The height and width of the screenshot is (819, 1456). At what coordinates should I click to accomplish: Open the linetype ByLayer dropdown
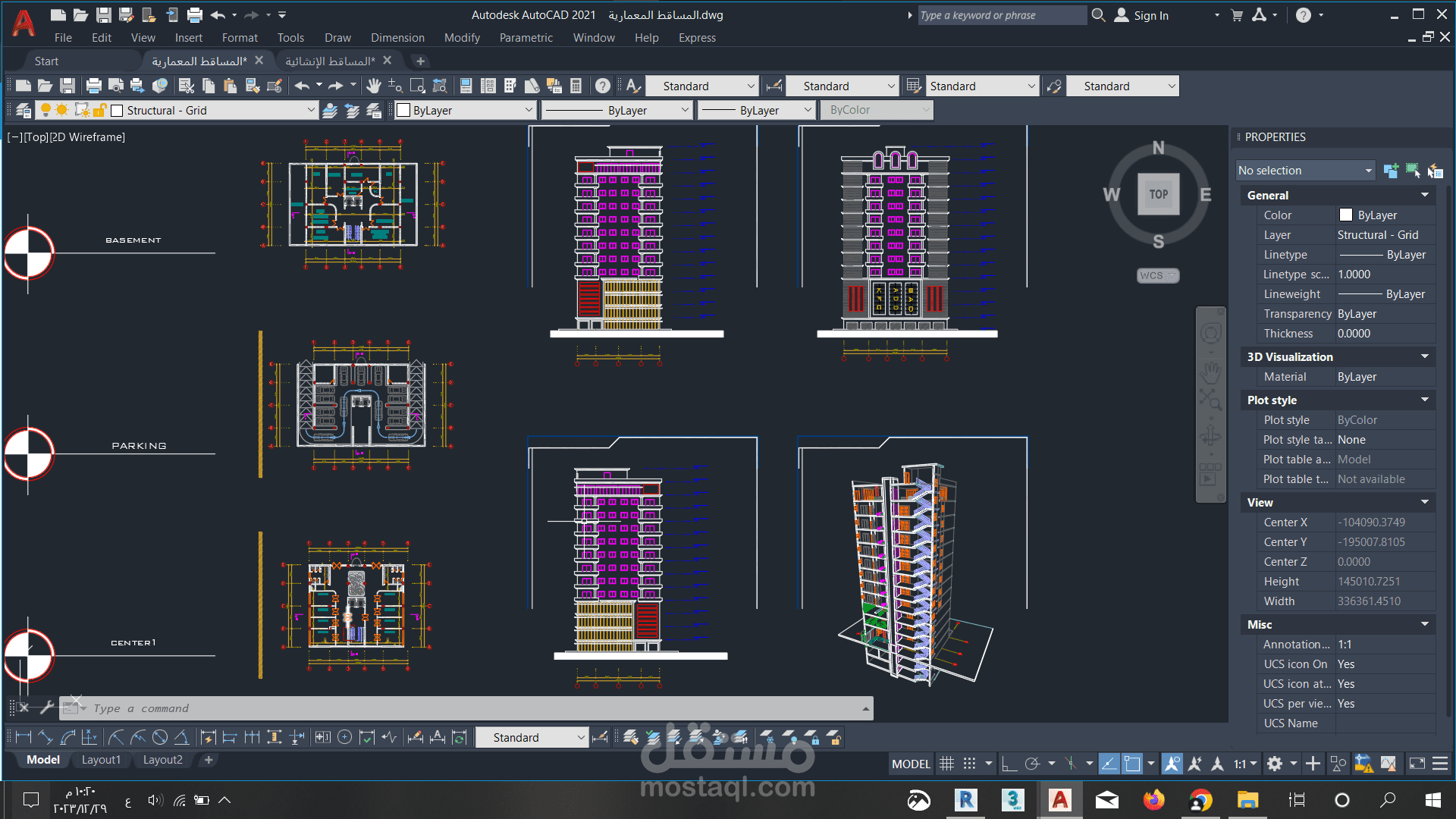[685, 111]
